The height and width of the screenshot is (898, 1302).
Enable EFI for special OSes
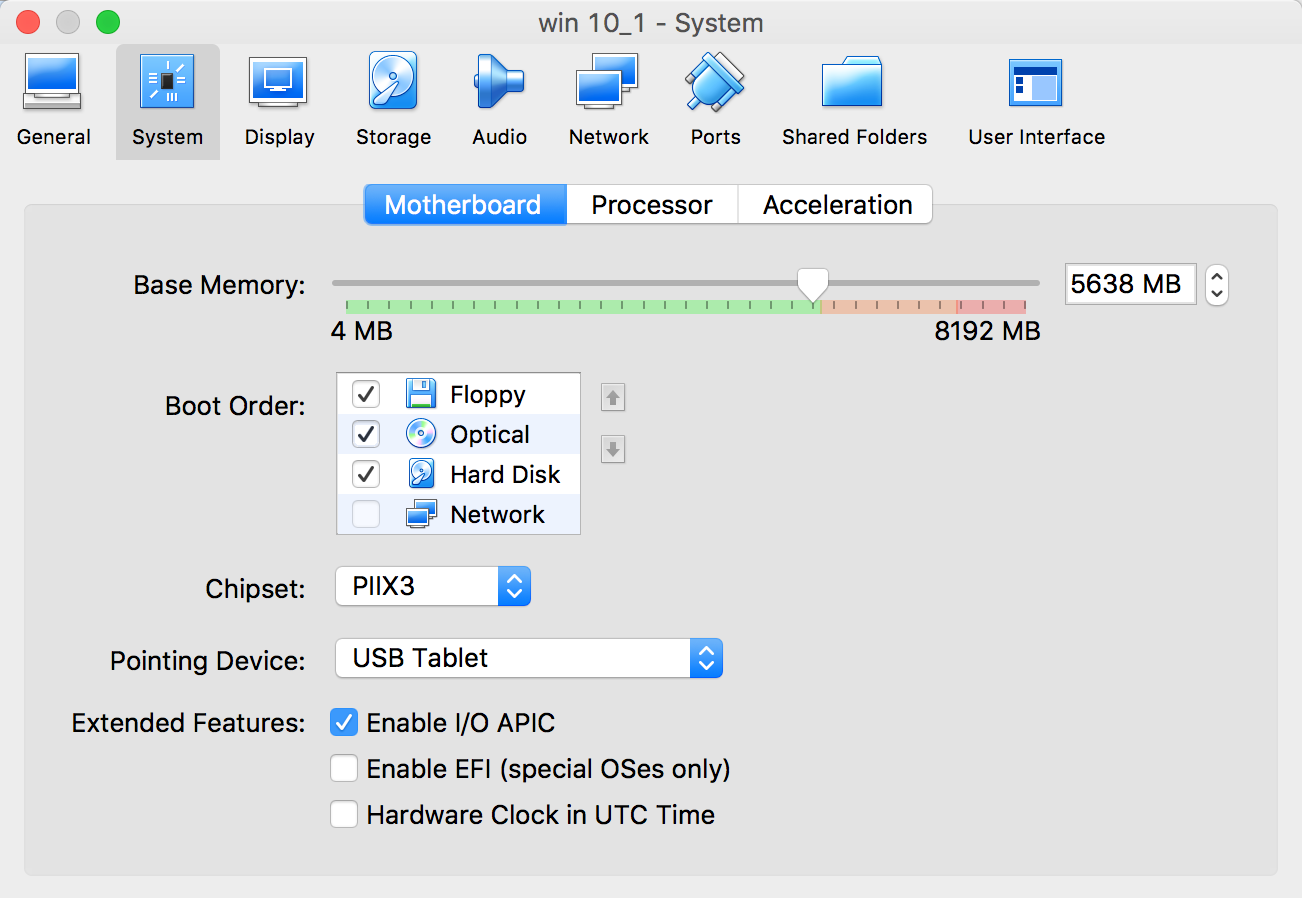click(344, 768)
